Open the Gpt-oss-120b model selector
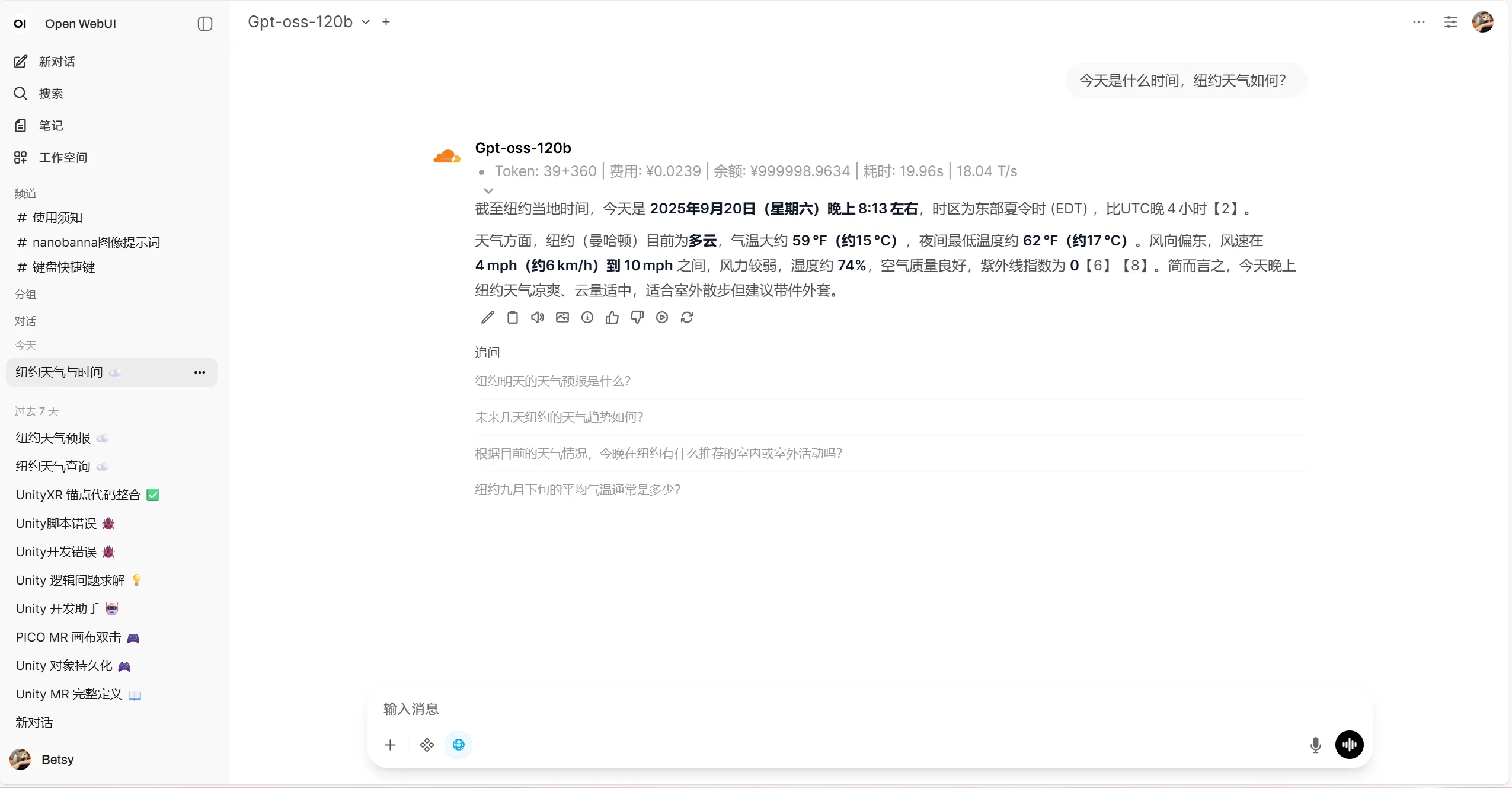Image resolution: width=1512 pixels, height=788 pixels. click(x=308, y=21)
